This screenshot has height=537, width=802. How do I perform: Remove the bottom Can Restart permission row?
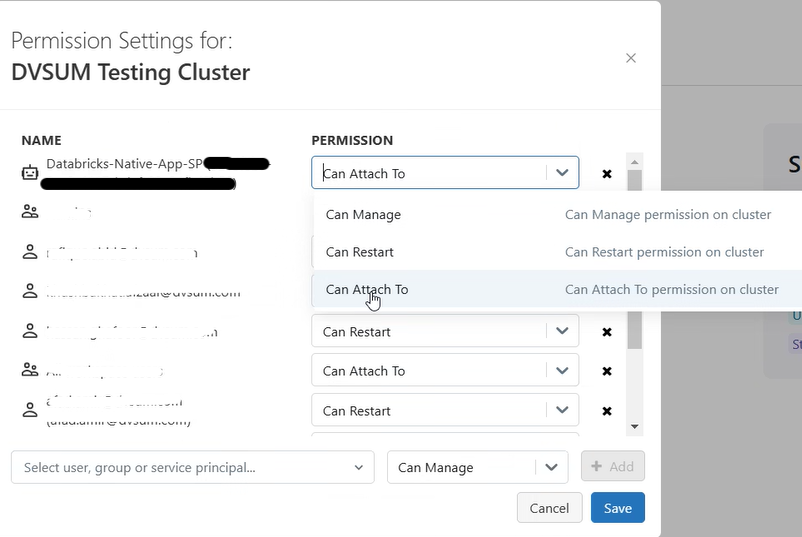click(x=607, y=411)
